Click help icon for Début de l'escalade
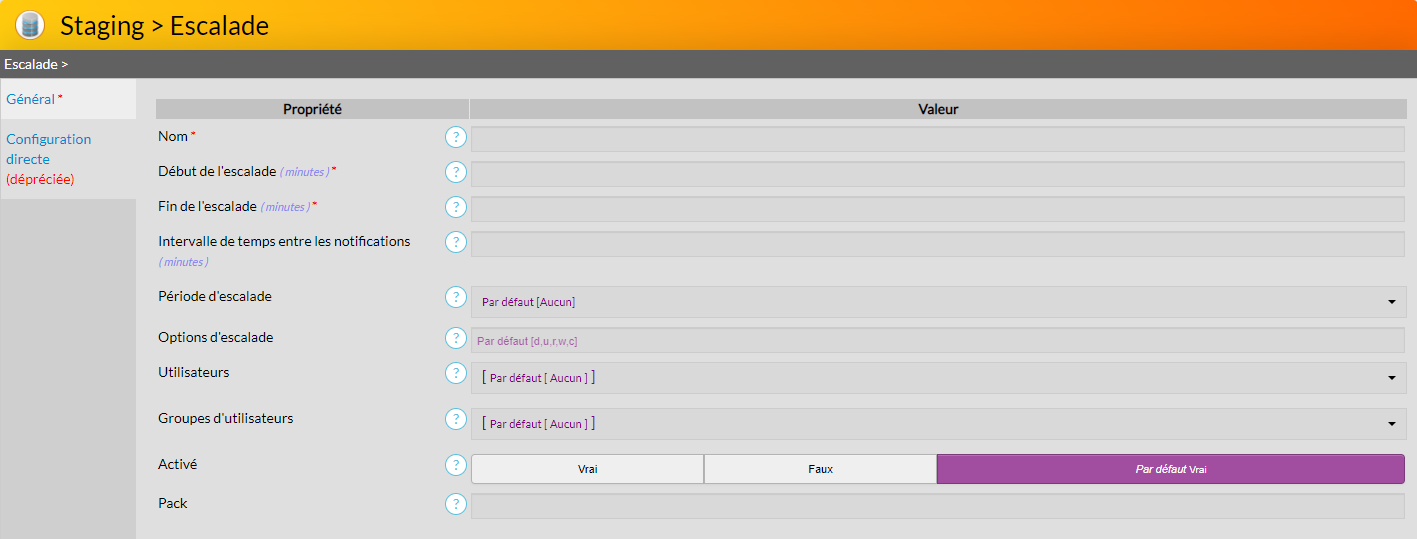 point(456,172)
